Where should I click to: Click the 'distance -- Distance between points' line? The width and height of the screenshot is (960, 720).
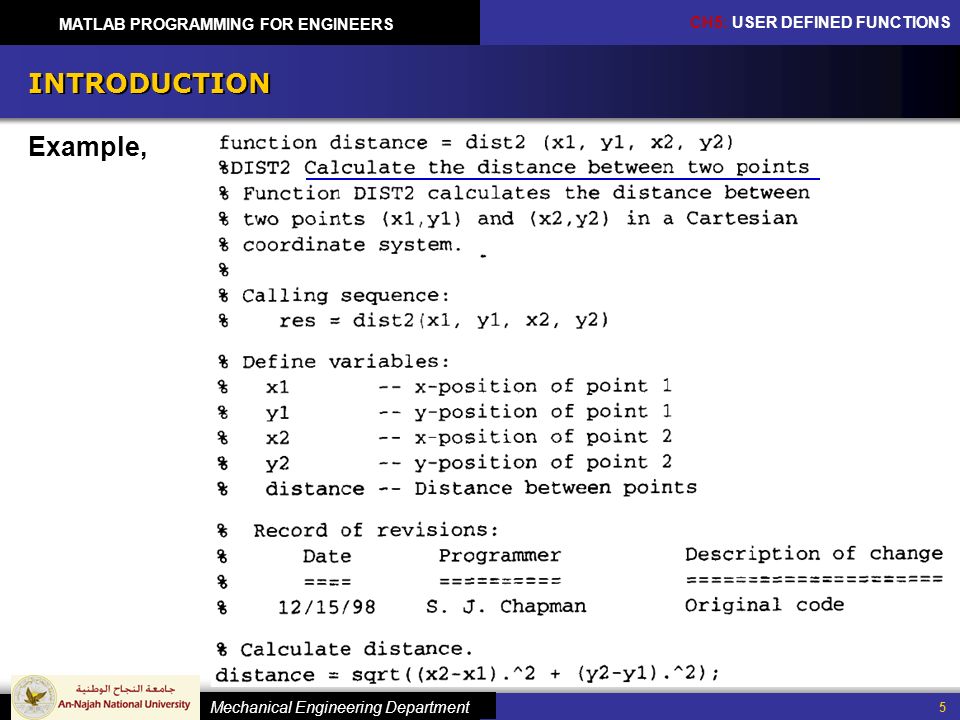[481, 488]
